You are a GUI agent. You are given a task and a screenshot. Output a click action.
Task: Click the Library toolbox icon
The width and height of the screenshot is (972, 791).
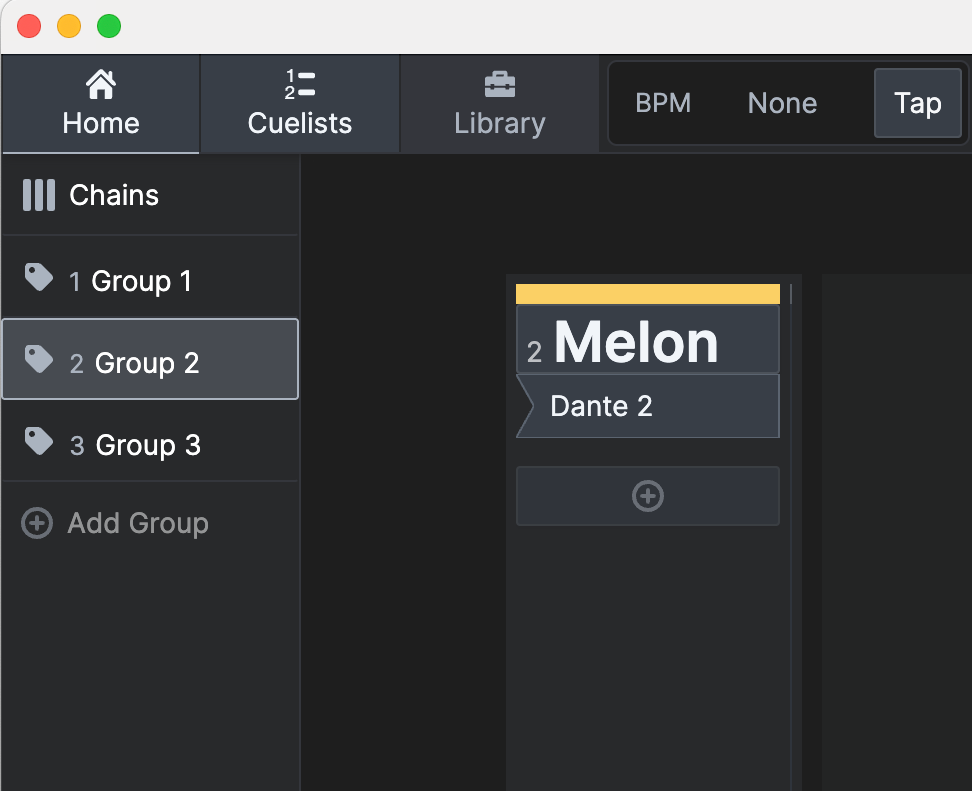point(499,85)
